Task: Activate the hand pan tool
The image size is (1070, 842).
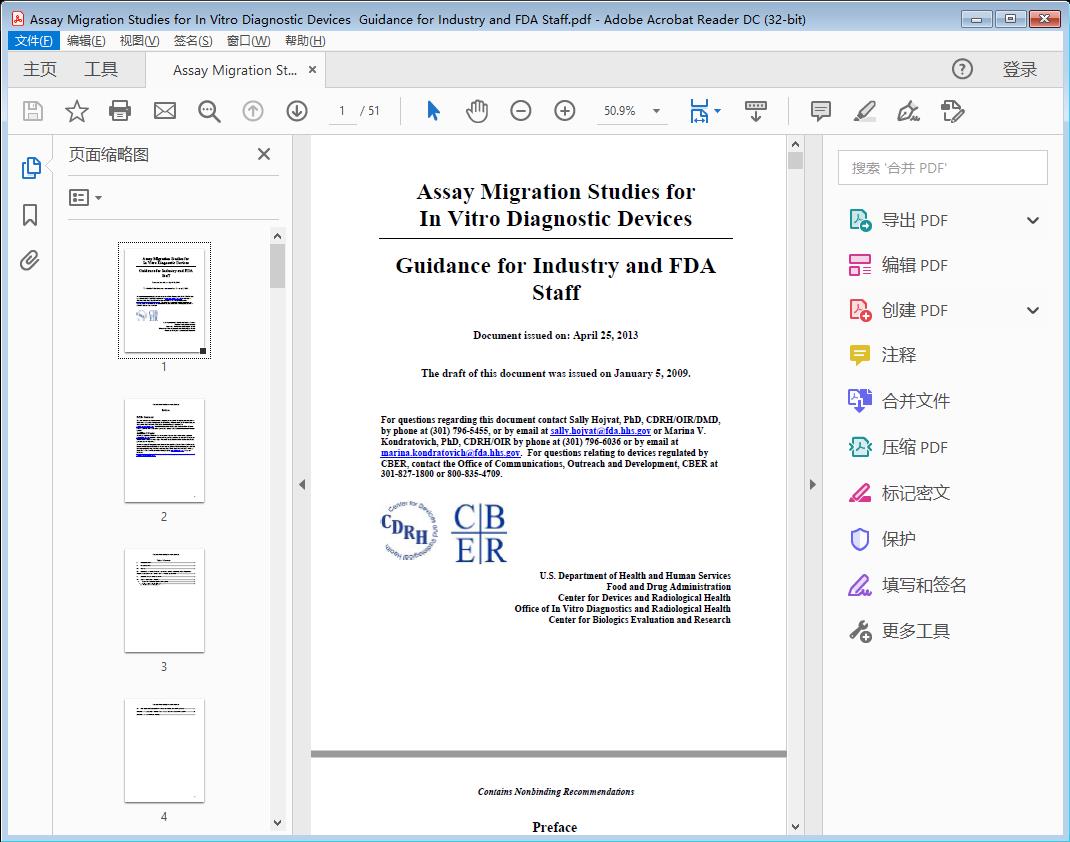Action: point(477,111)
